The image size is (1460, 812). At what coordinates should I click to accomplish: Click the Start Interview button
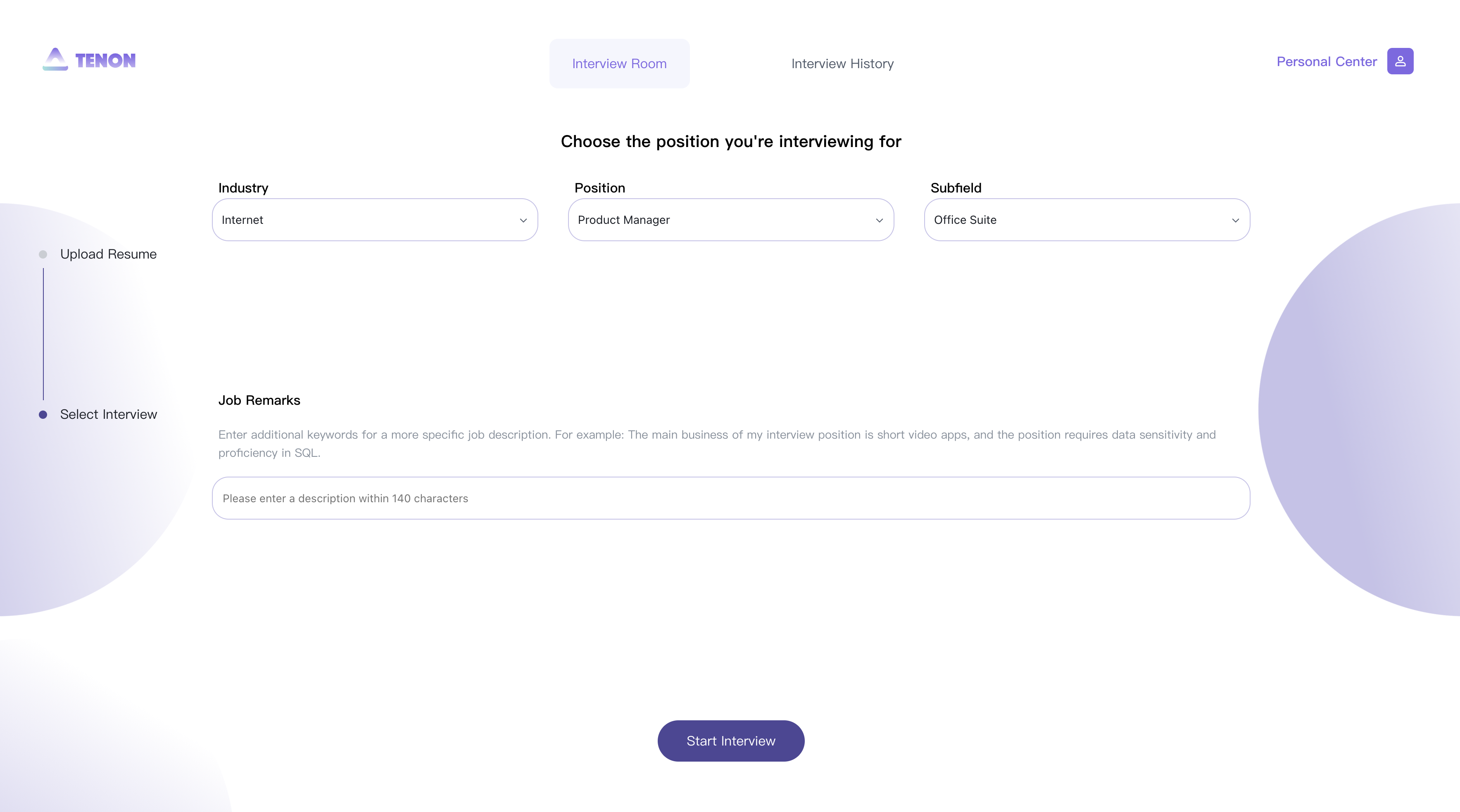[730, 741]
